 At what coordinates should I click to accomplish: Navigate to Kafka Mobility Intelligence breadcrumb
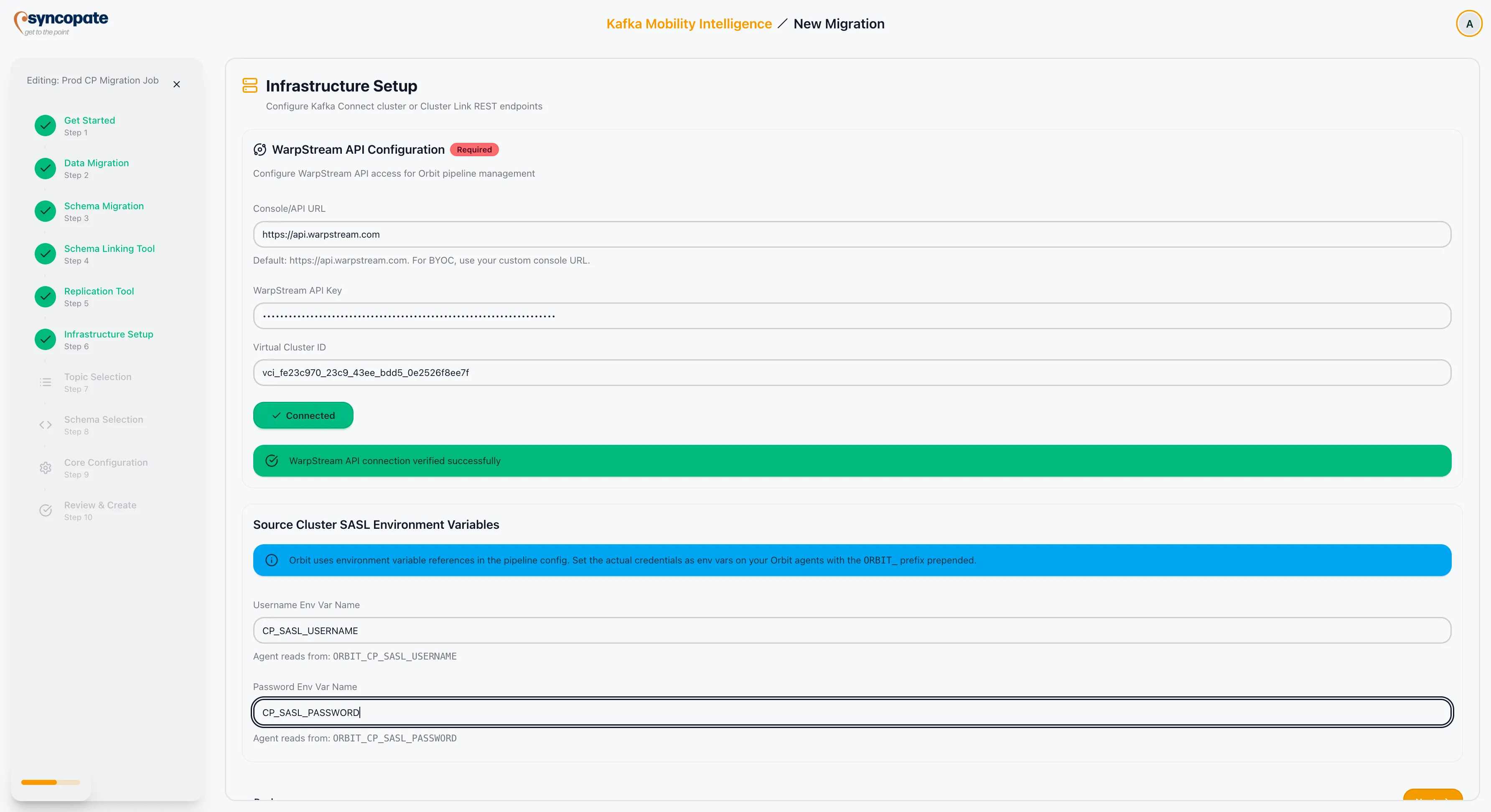(x=688, y=24)
